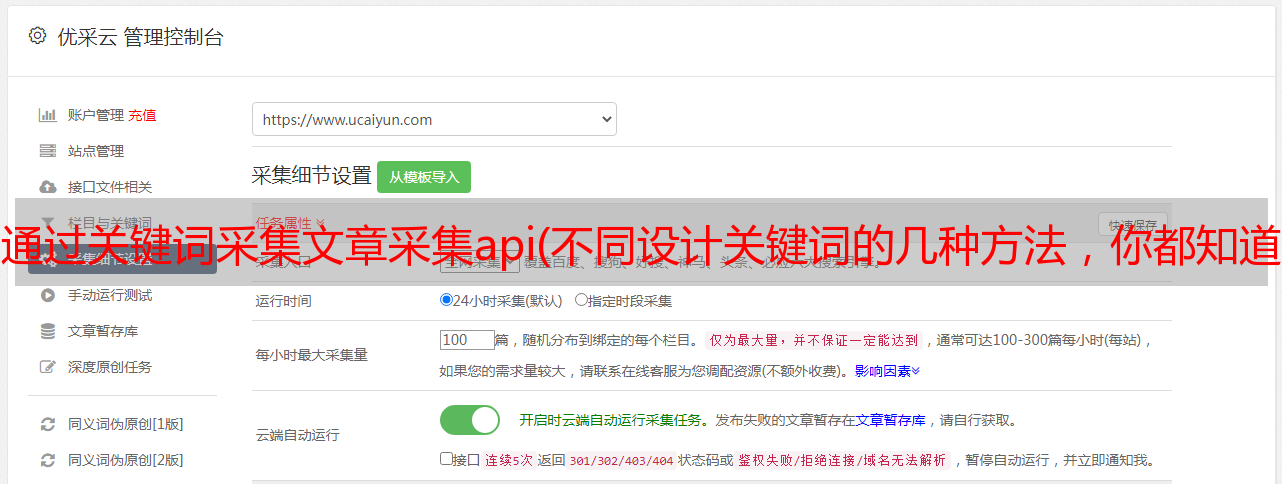Screen dimensions: 1282x484
Task: Select the 24小时采集(默认) radio button
Action: [447, 299]
